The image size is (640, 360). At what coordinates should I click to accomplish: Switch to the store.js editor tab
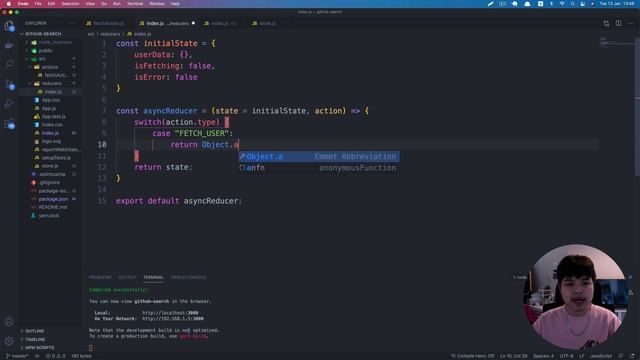[264, 23]
